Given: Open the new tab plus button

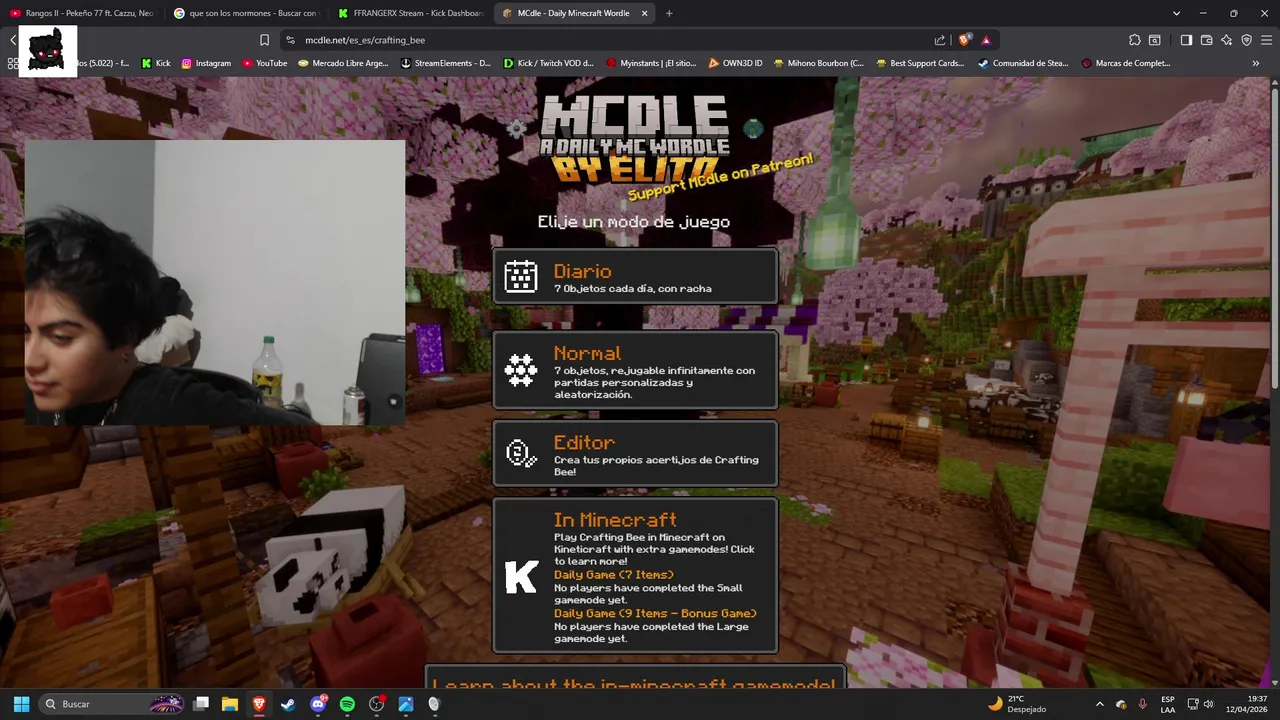Looking at the screenshot, I should (x=669, y=13).
